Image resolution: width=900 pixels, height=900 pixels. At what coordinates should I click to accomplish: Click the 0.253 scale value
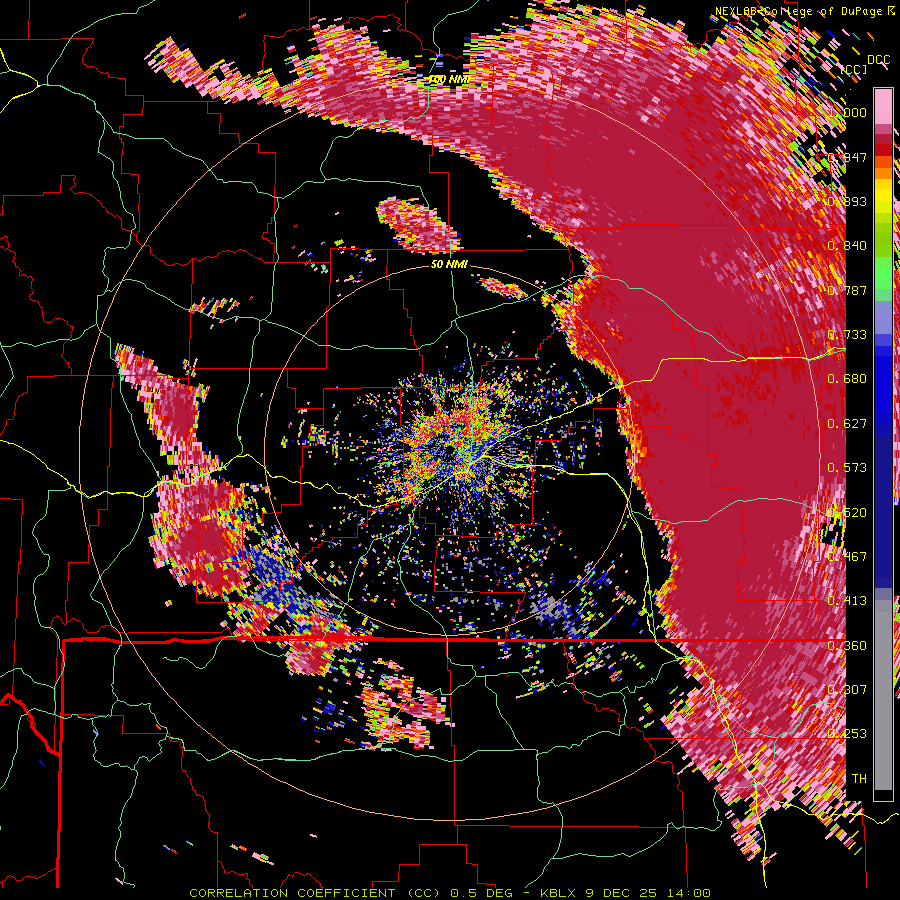click(847, 734)
